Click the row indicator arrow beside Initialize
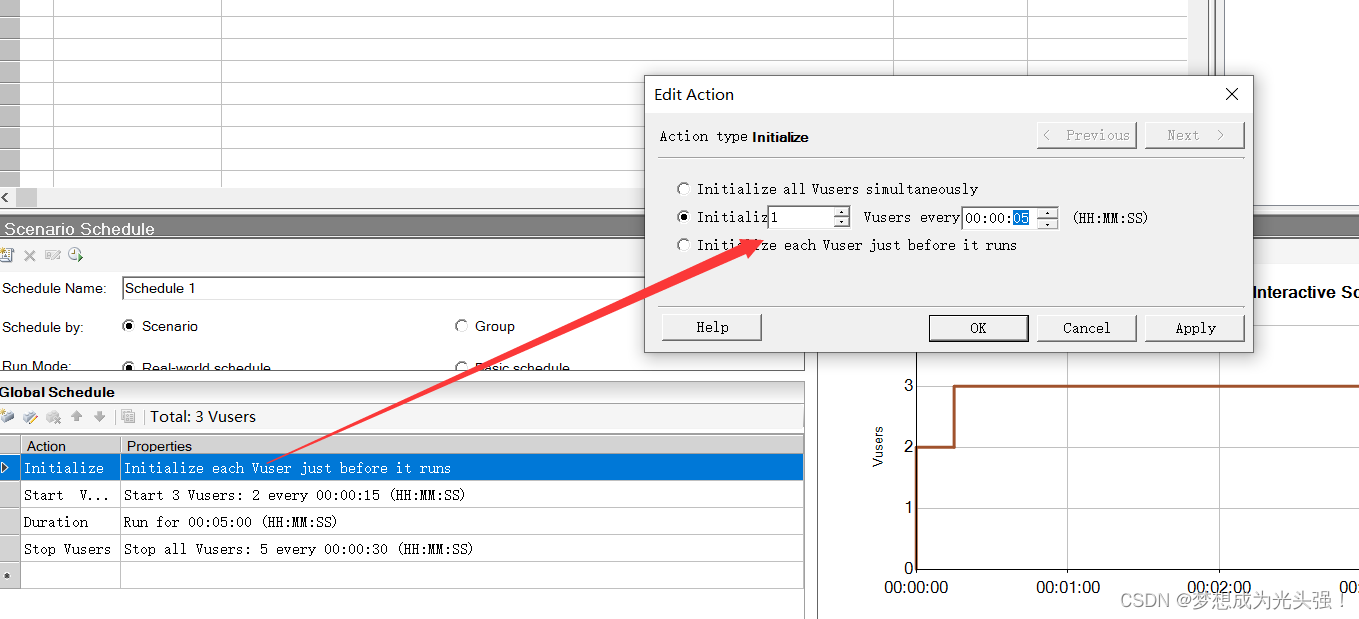The height and width of the screenshot is (619, 1359). 6,467
